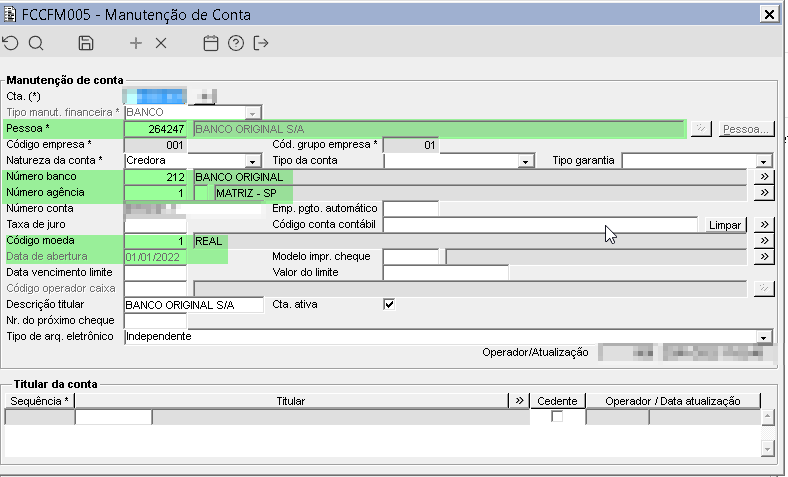Tick the Cedente checkbox in titular grid
788x477 pixels.
click(x=557, y=416)
